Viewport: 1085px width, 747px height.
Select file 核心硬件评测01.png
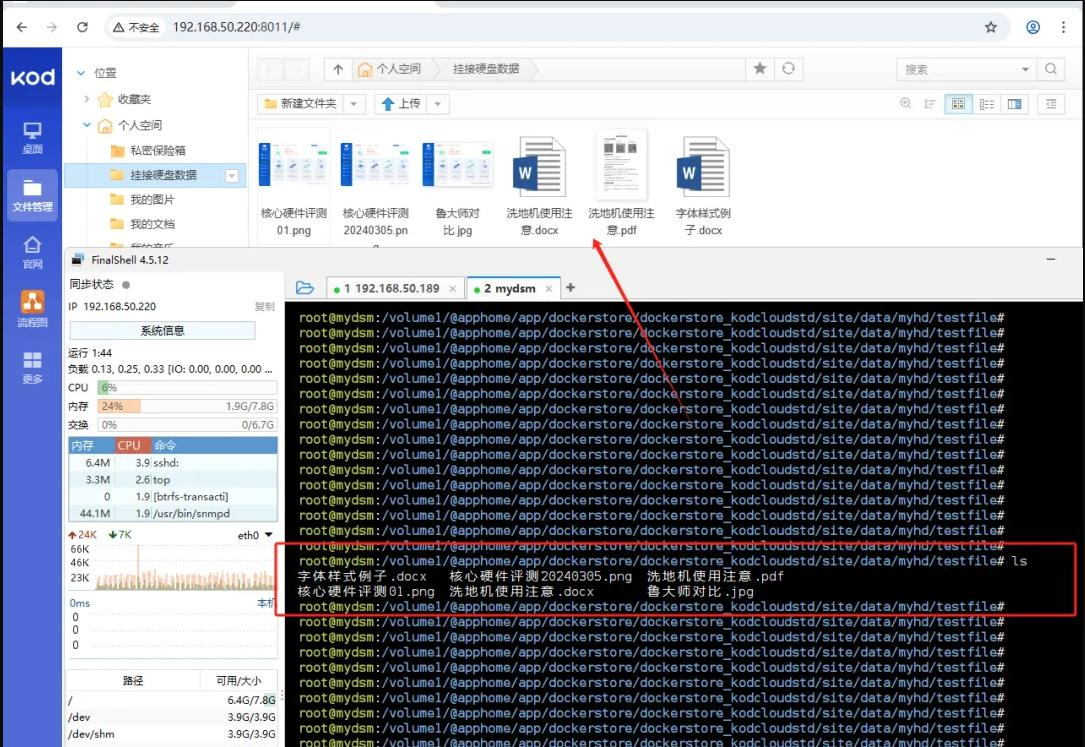click(293, 185)
